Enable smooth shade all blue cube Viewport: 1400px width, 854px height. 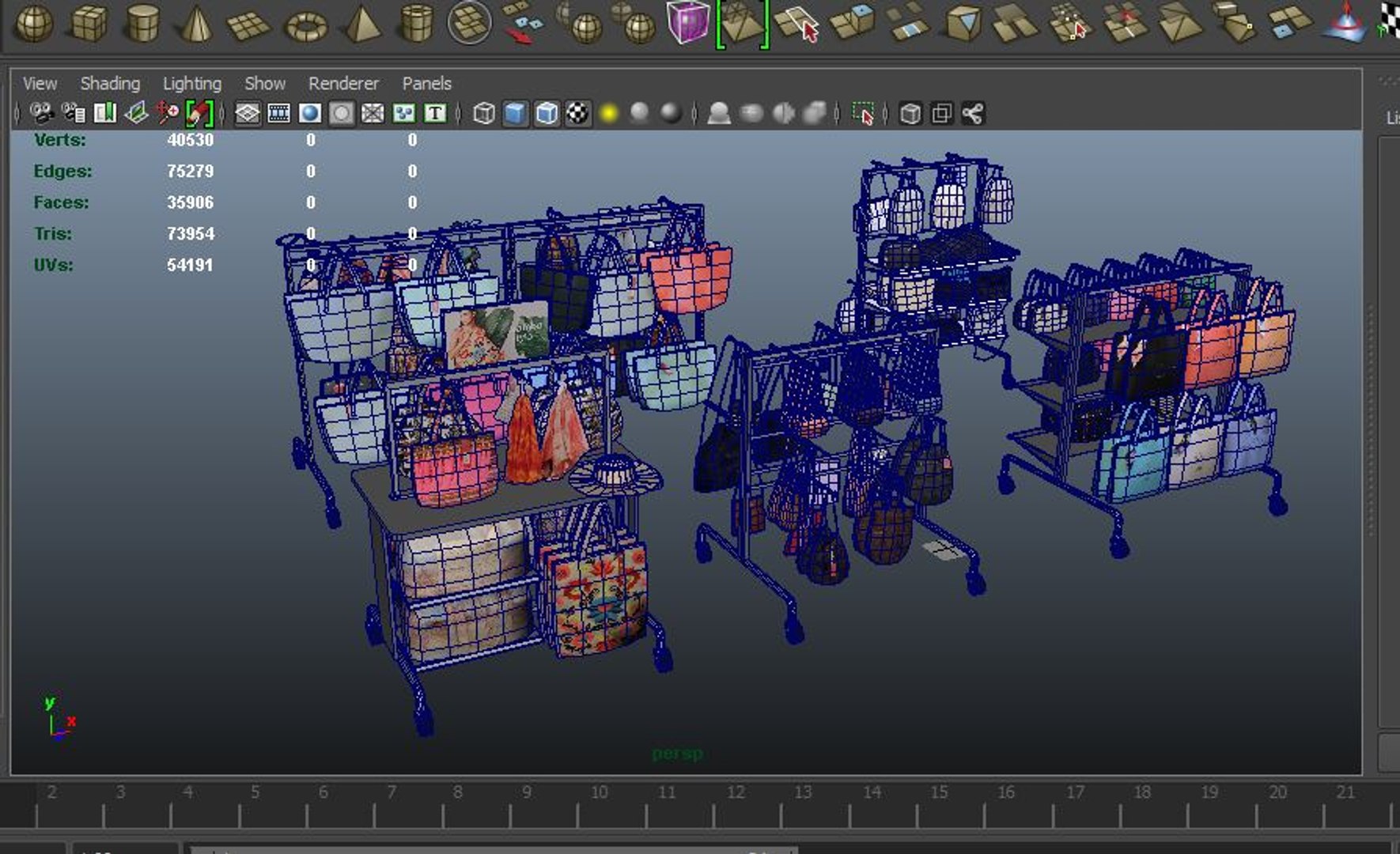(x=515, y=114)
